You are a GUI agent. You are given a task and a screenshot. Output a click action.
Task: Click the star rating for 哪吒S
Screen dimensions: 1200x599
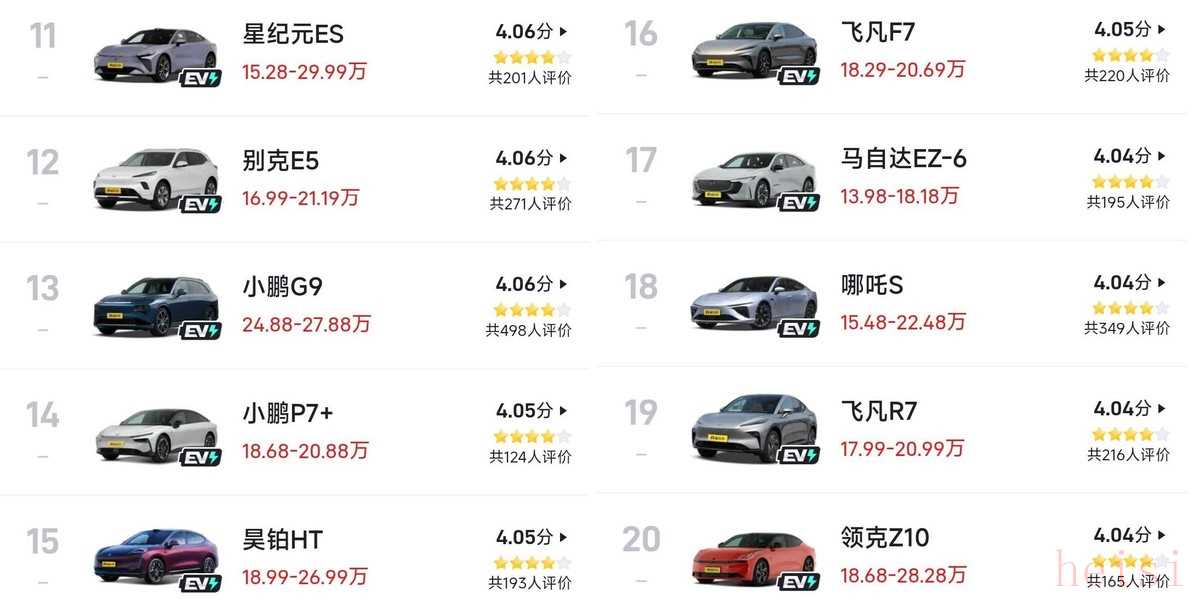click(x=1130, y=308)
